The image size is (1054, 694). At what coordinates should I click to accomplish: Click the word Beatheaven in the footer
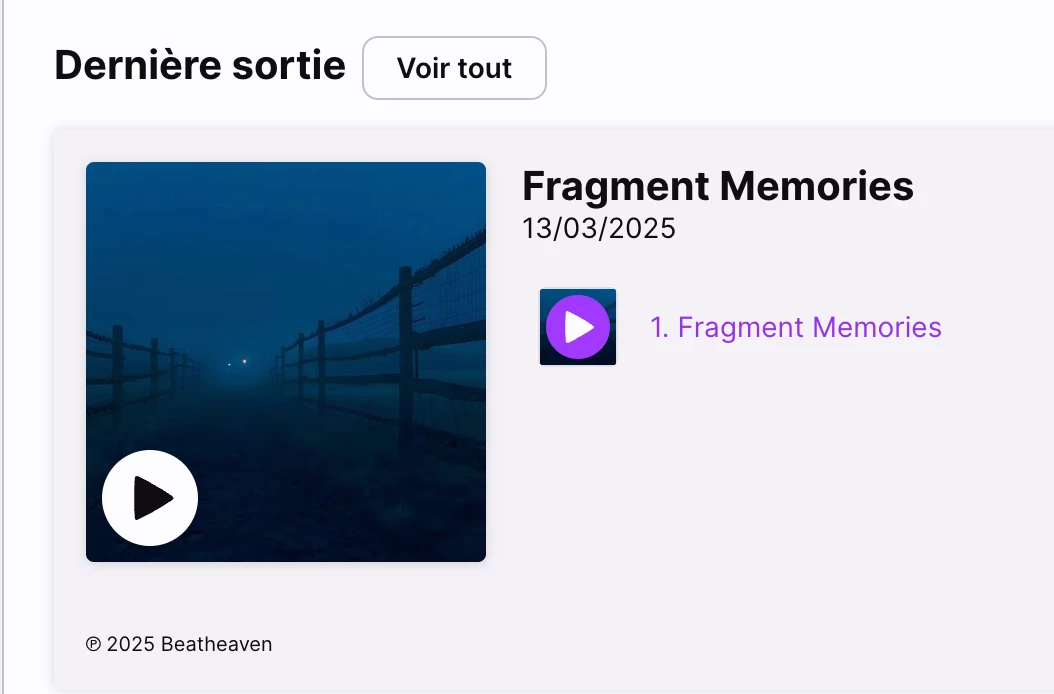[216, 644]
